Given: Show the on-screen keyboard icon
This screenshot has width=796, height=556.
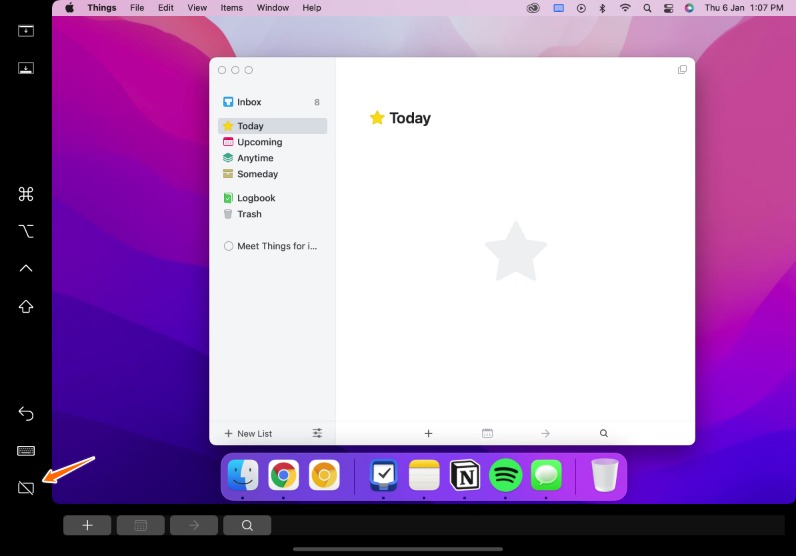Looking at the screenshot, I should point(26,451).
